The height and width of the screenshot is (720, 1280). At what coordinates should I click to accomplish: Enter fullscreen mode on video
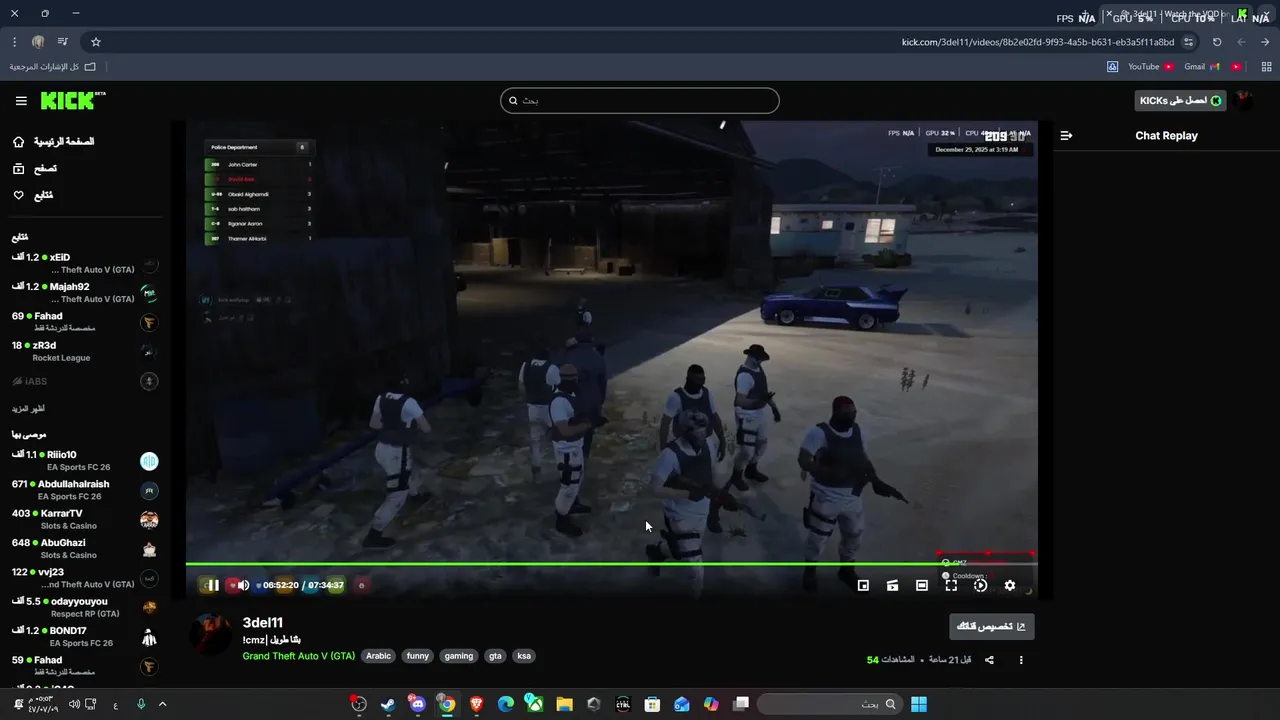coord(951,586)
